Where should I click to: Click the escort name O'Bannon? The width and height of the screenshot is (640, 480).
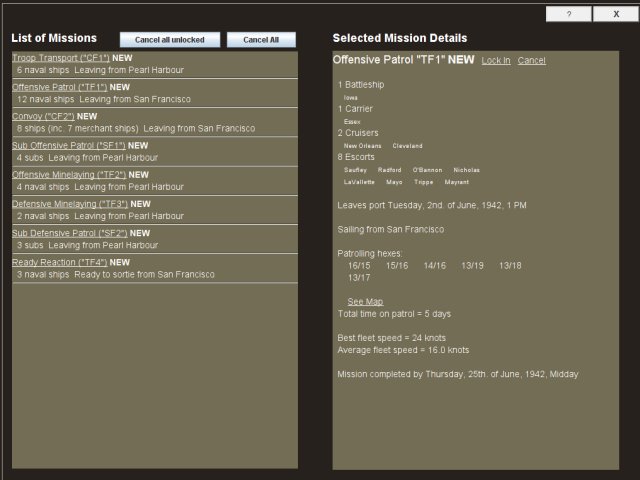pos(427,170)
